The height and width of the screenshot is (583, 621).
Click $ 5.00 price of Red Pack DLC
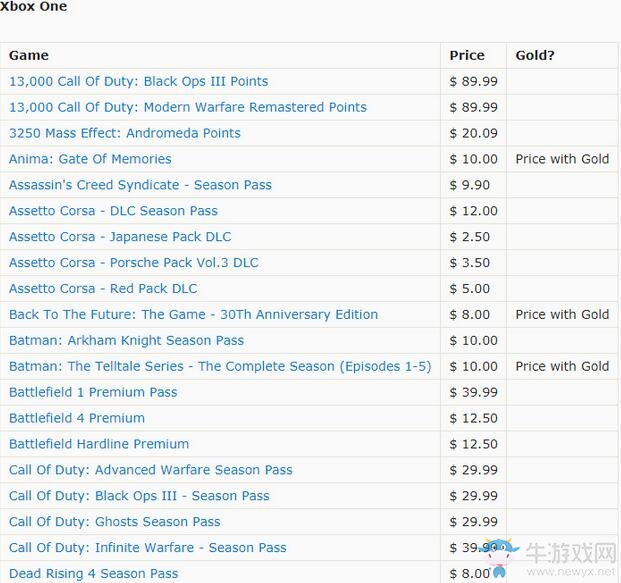tap(470, 289)
